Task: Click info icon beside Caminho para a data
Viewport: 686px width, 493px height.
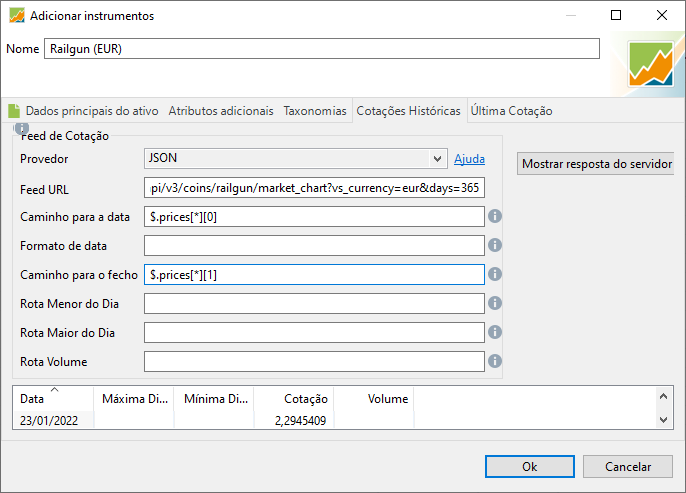Action: pos(495,216)
